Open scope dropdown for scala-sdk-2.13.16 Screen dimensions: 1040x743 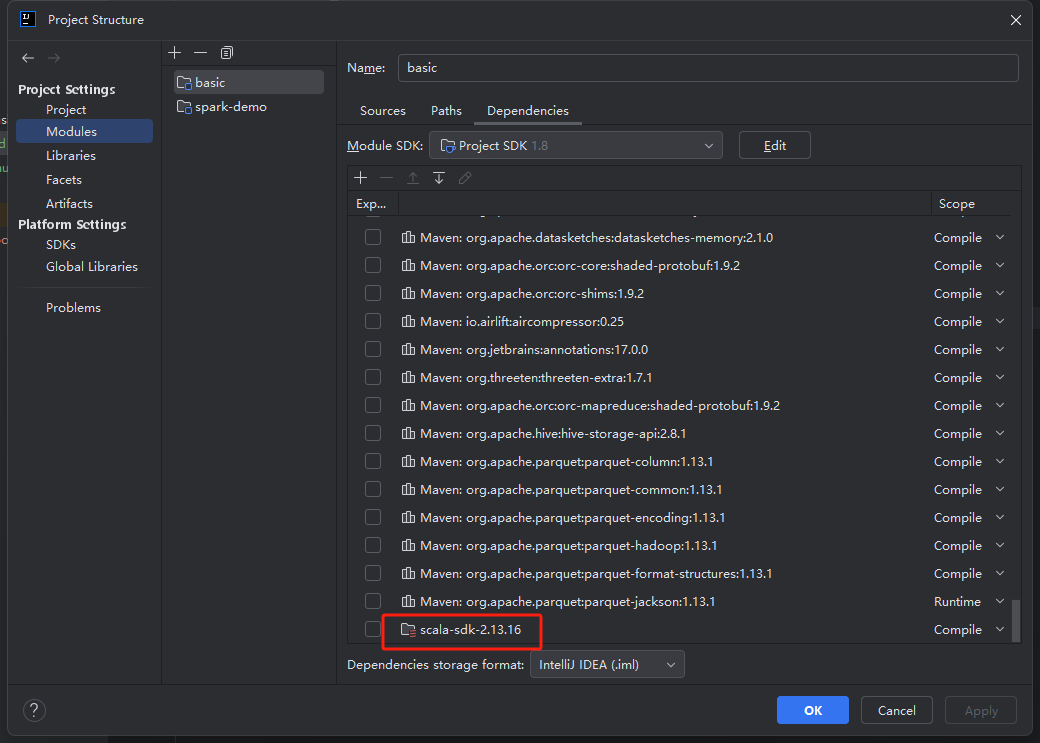click(1000, 629)
